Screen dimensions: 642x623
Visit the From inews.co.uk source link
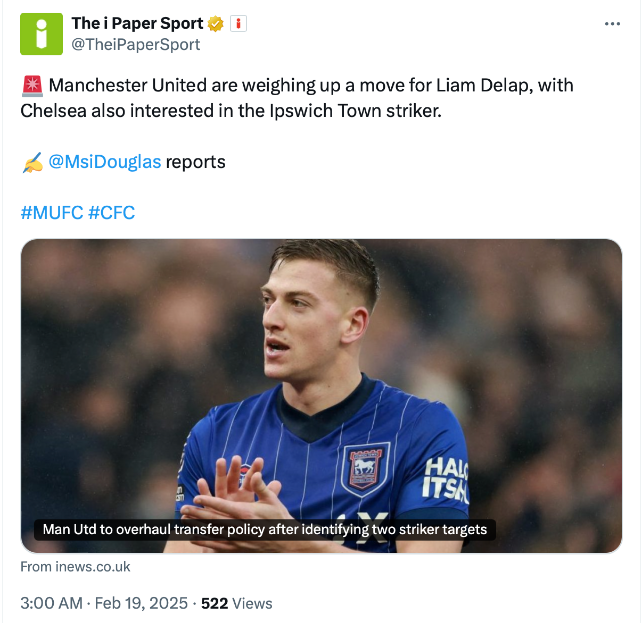pyautogui.click(x=75, y=567)
